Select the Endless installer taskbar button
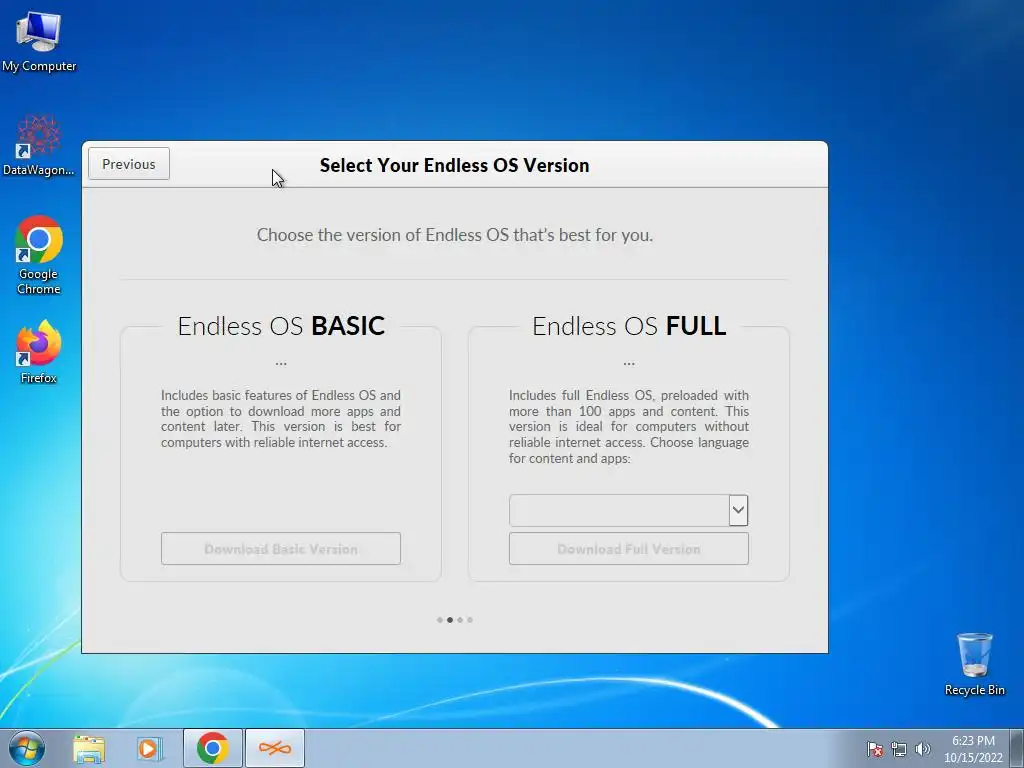1024x768 pixels. 275,748
